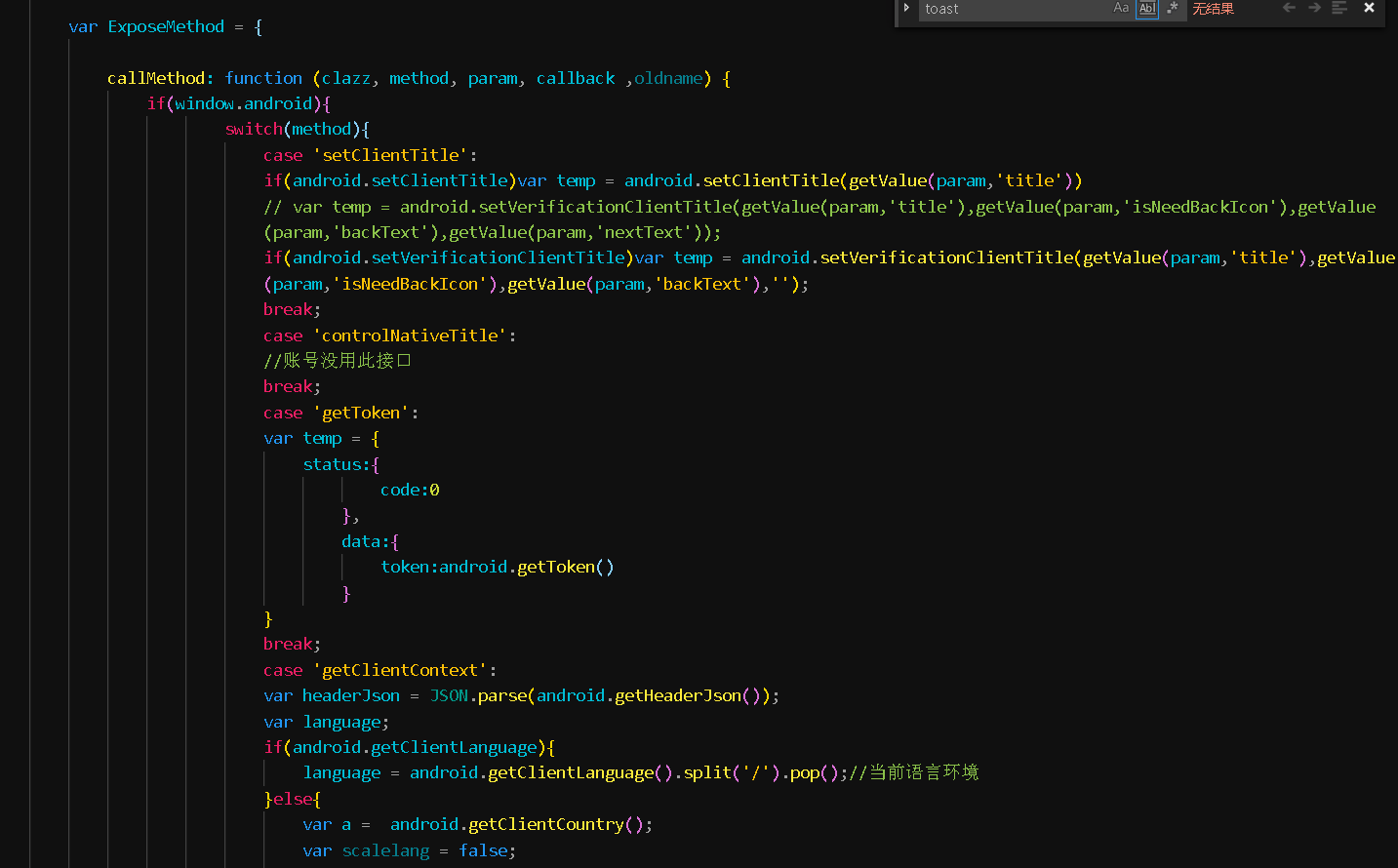Click the 'oldname' parameter in callMethod signature
The width and height of the screenshot is (1398, 868).
point(668,78)
